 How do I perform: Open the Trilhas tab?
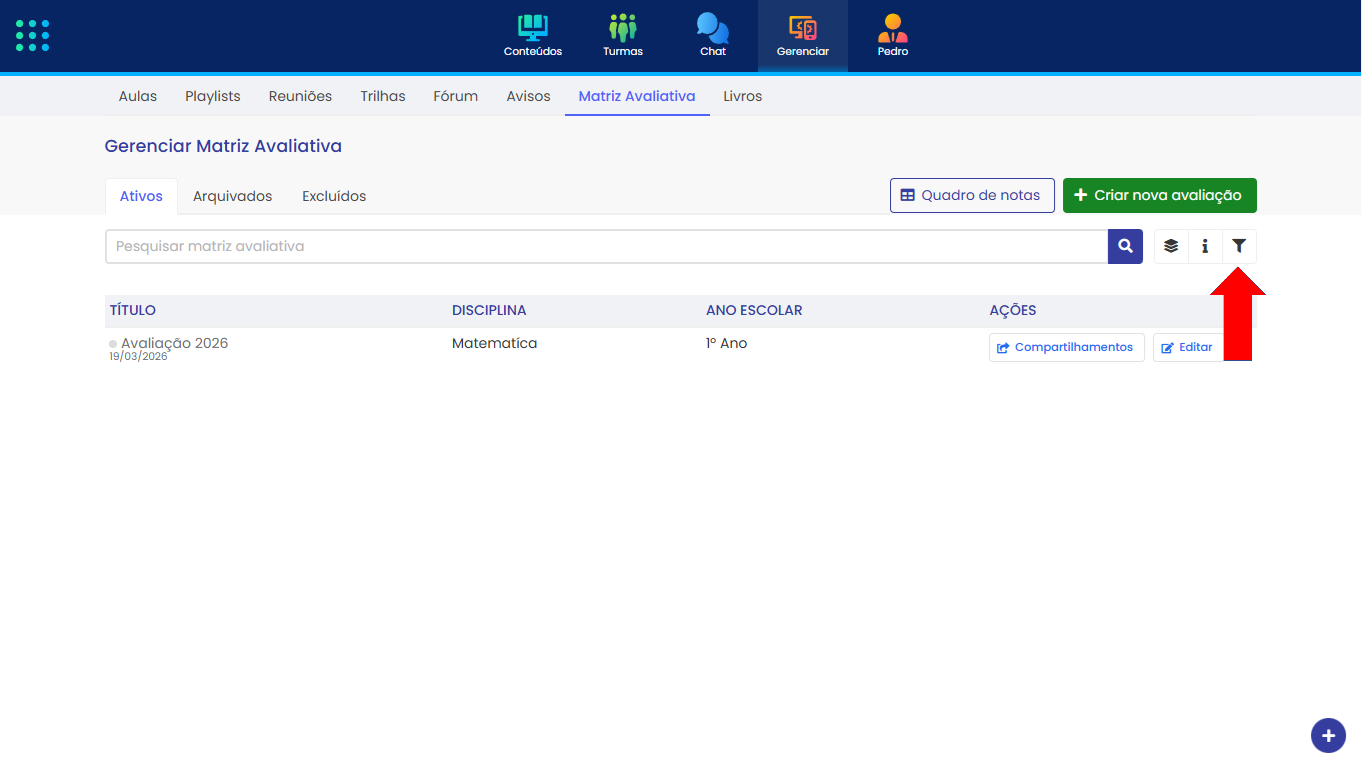(x=383, y=96)
